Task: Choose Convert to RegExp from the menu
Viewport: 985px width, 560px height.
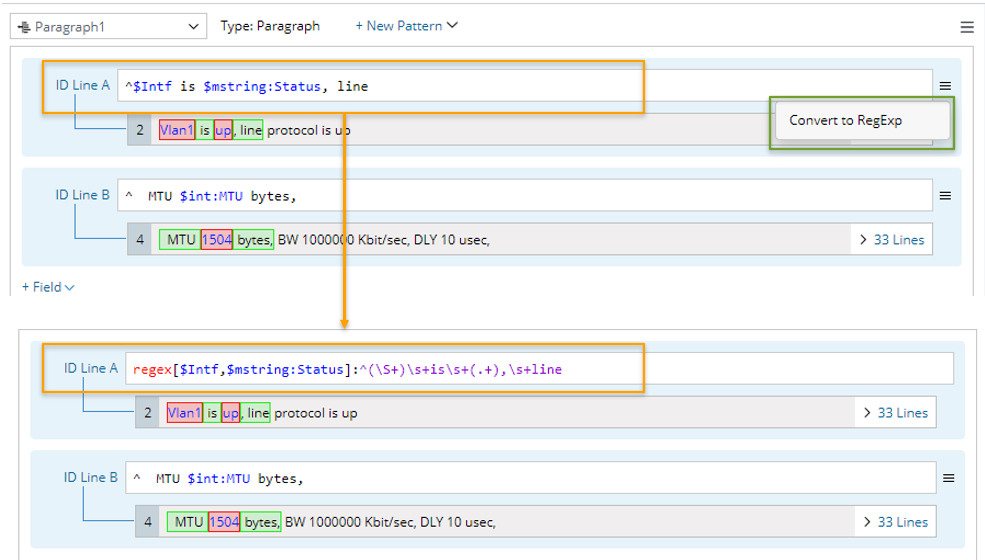Action: (845, 120)
